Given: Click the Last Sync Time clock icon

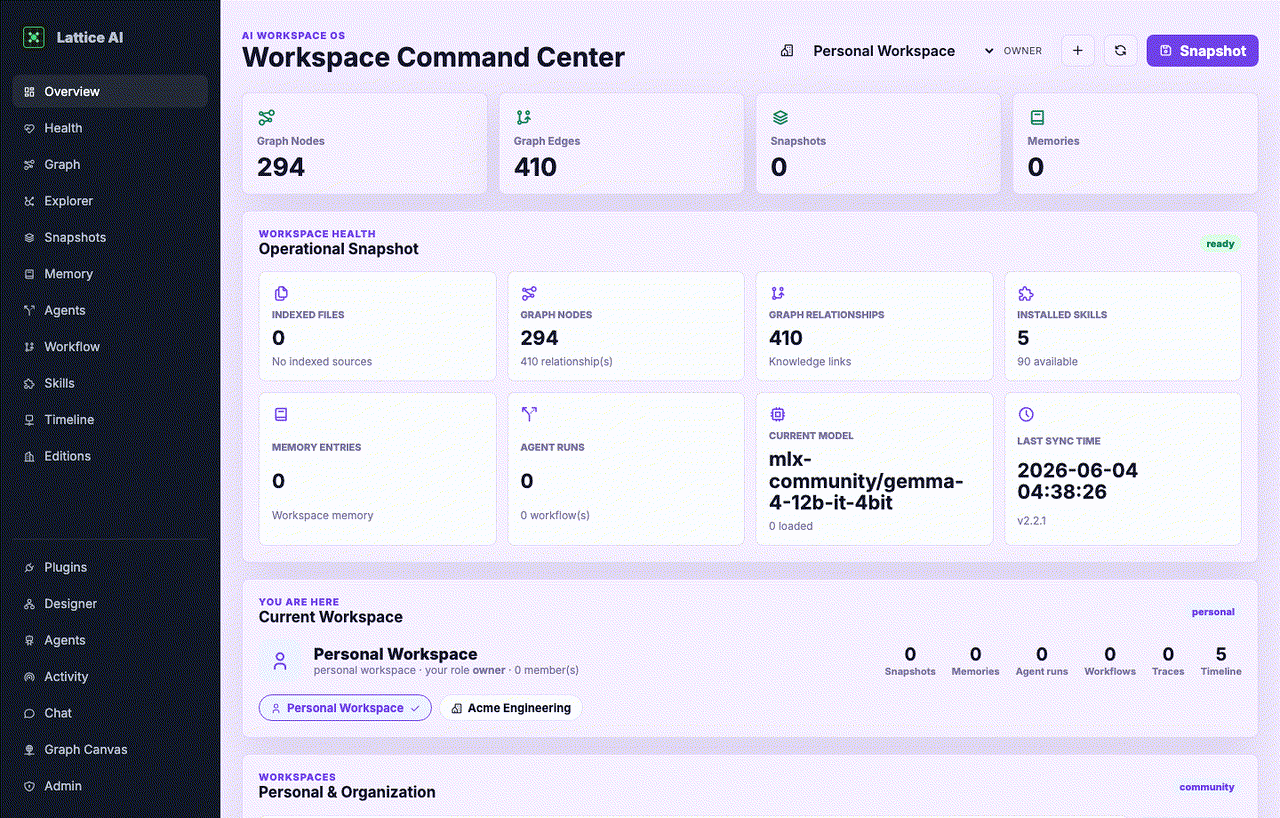Looking at the screenshot, I should click(1026, 414).
